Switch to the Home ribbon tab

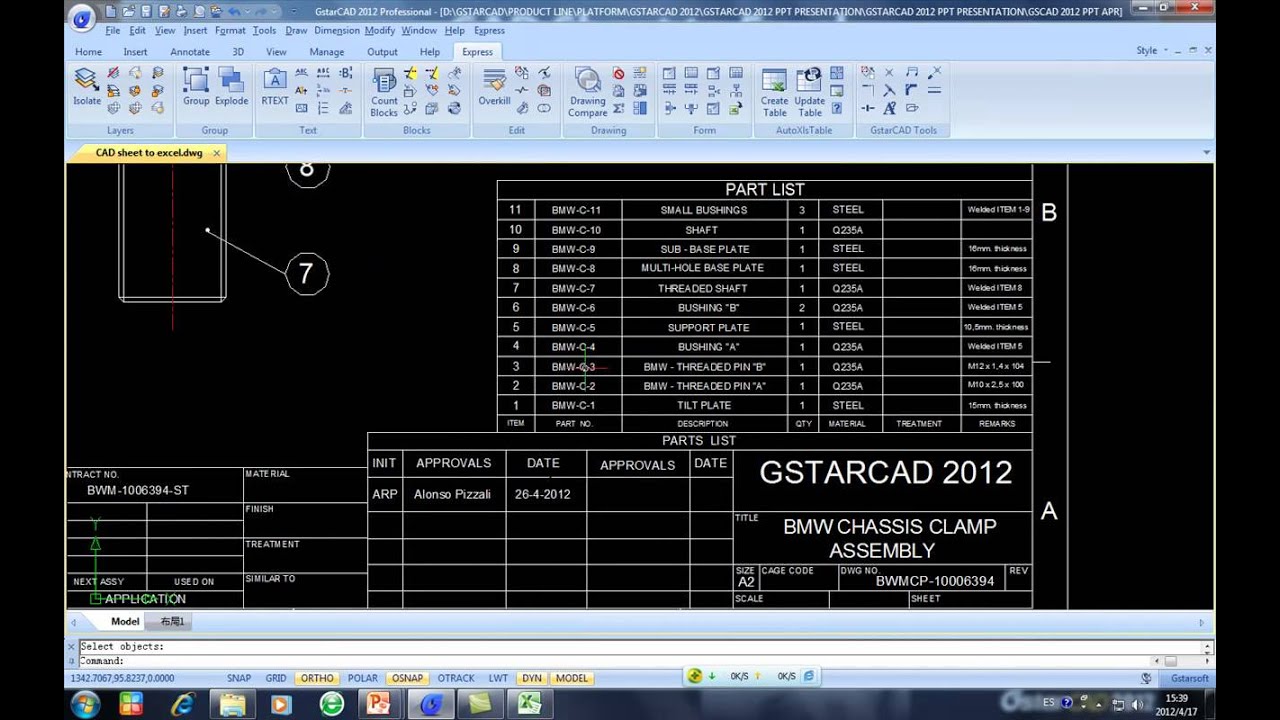(88, 51)
